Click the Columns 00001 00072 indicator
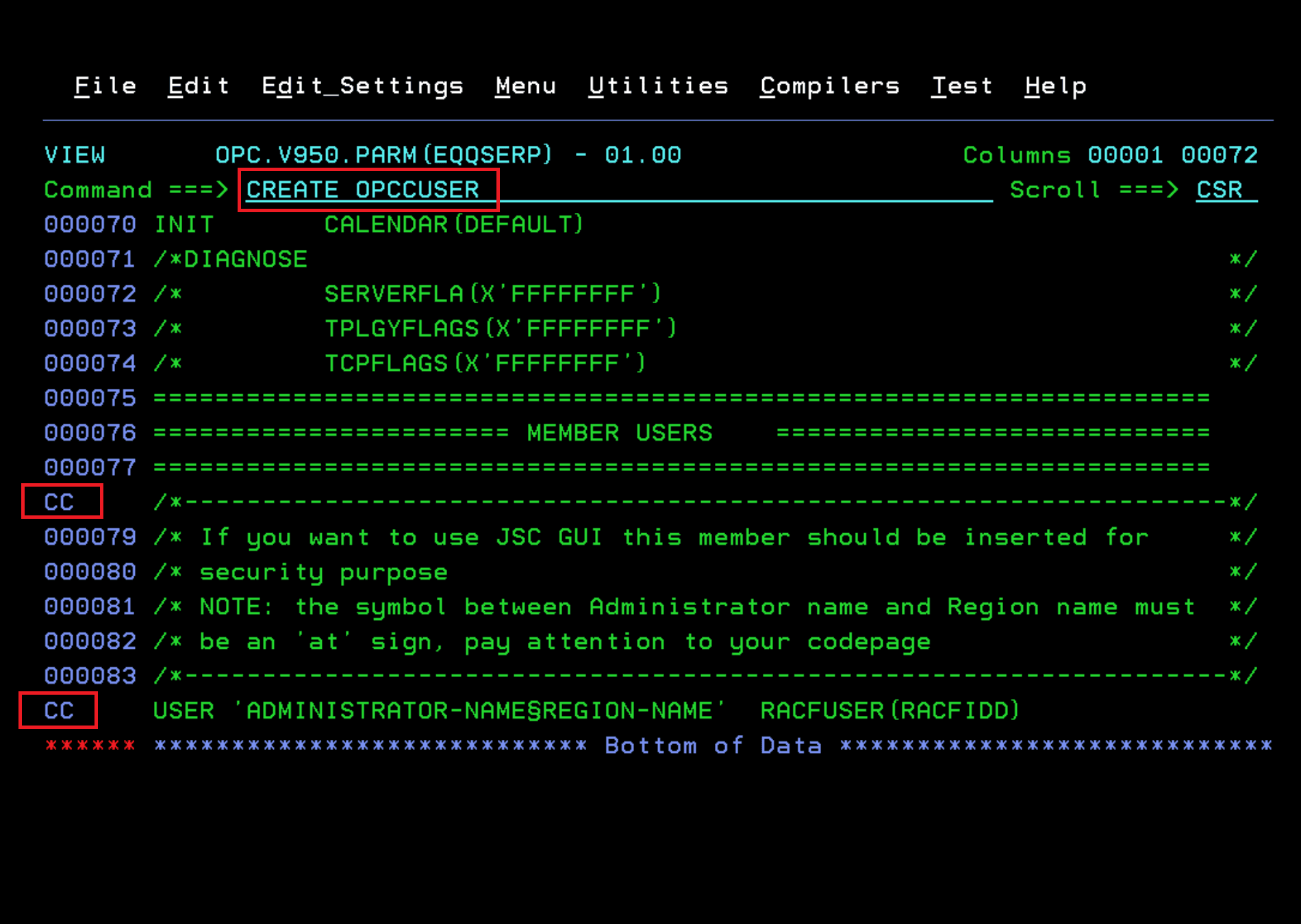This screenshot has height=924, width=1301. click(x=1111, y=155)
